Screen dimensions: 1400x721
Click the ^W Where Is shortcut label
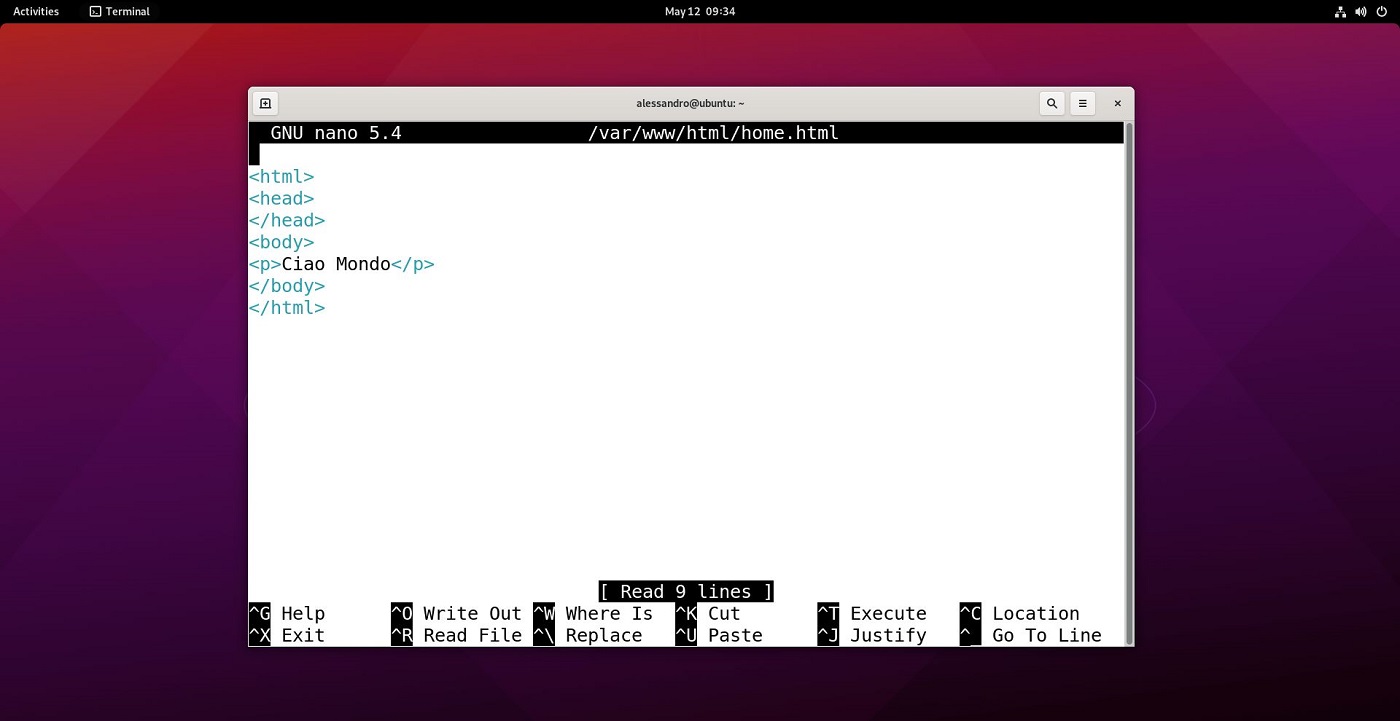(x=594, y=614)
